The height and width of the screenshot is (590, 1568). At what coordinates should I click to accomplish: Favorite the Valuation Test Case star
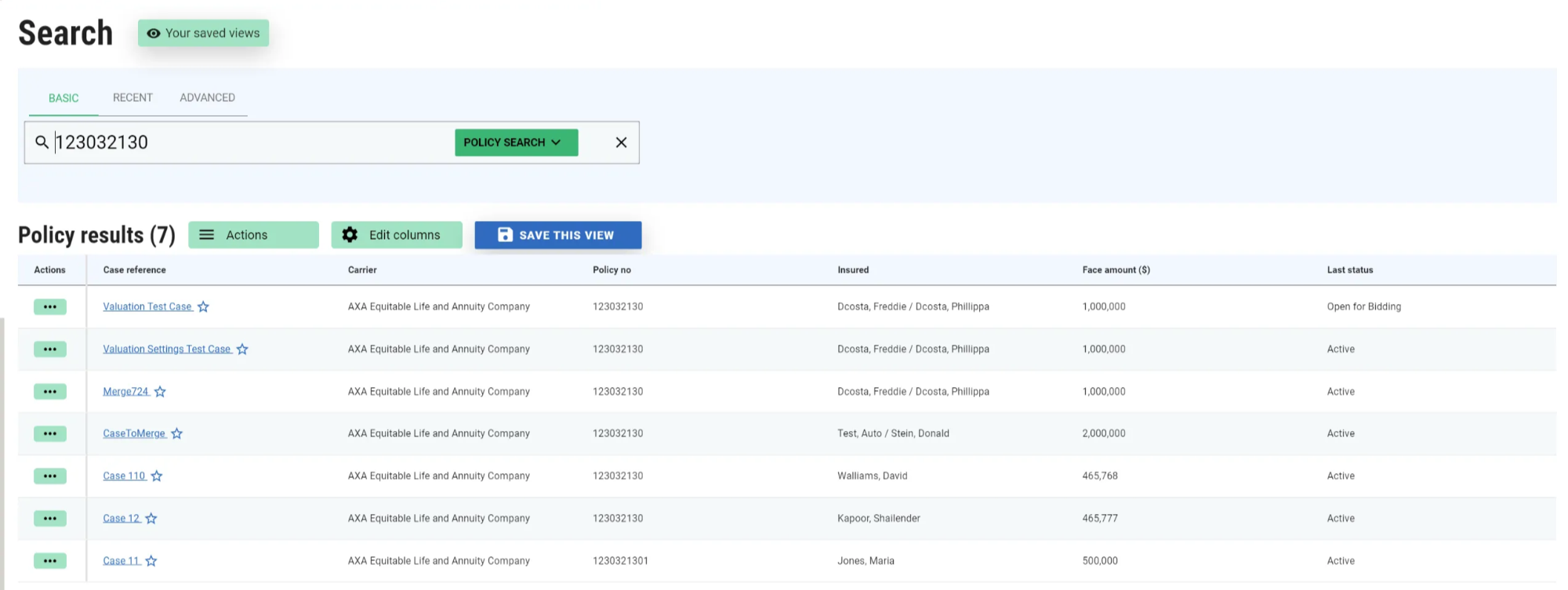pos(203,307)
